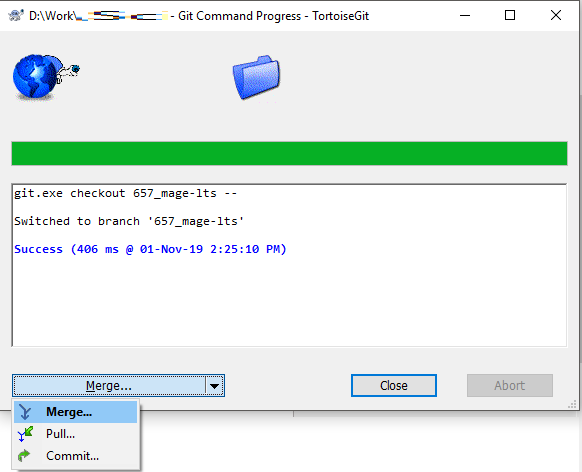This screenshot has height=472, width=582.
Task: Click the main Merge... split button
Action: [x=109, y=386]
